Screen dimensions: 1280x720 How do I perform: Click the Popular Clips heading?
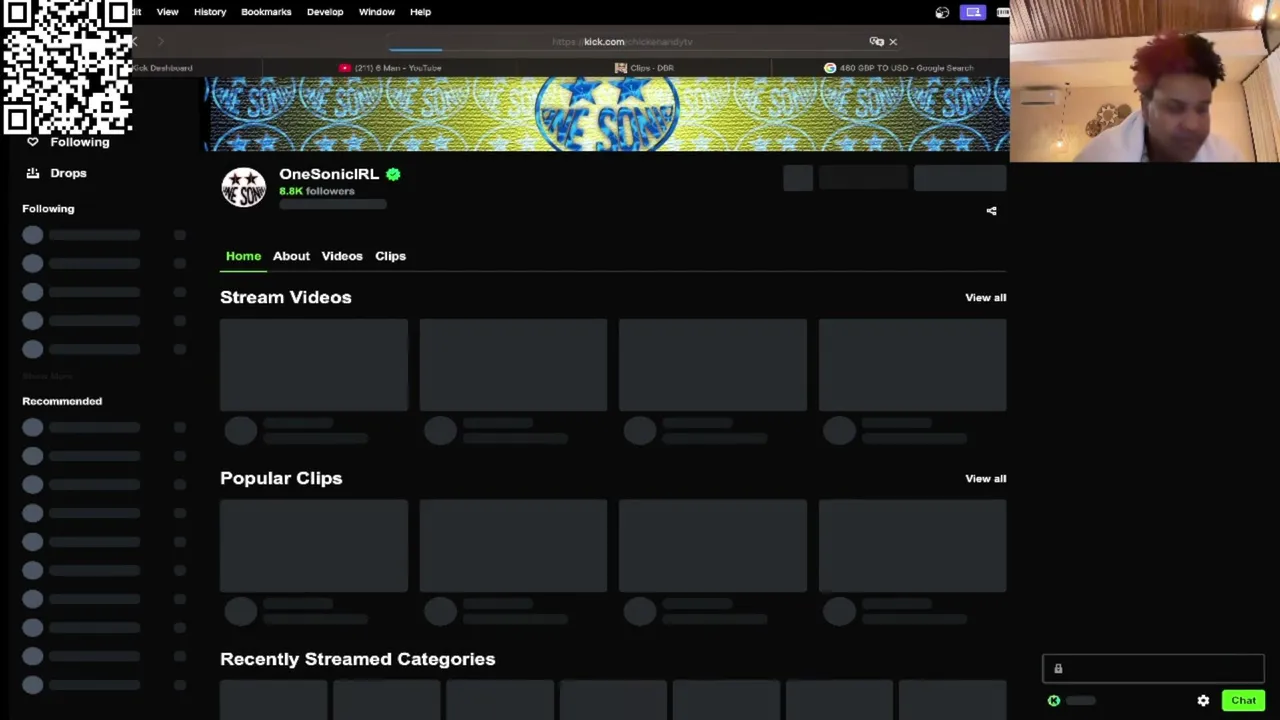point(281,479)
